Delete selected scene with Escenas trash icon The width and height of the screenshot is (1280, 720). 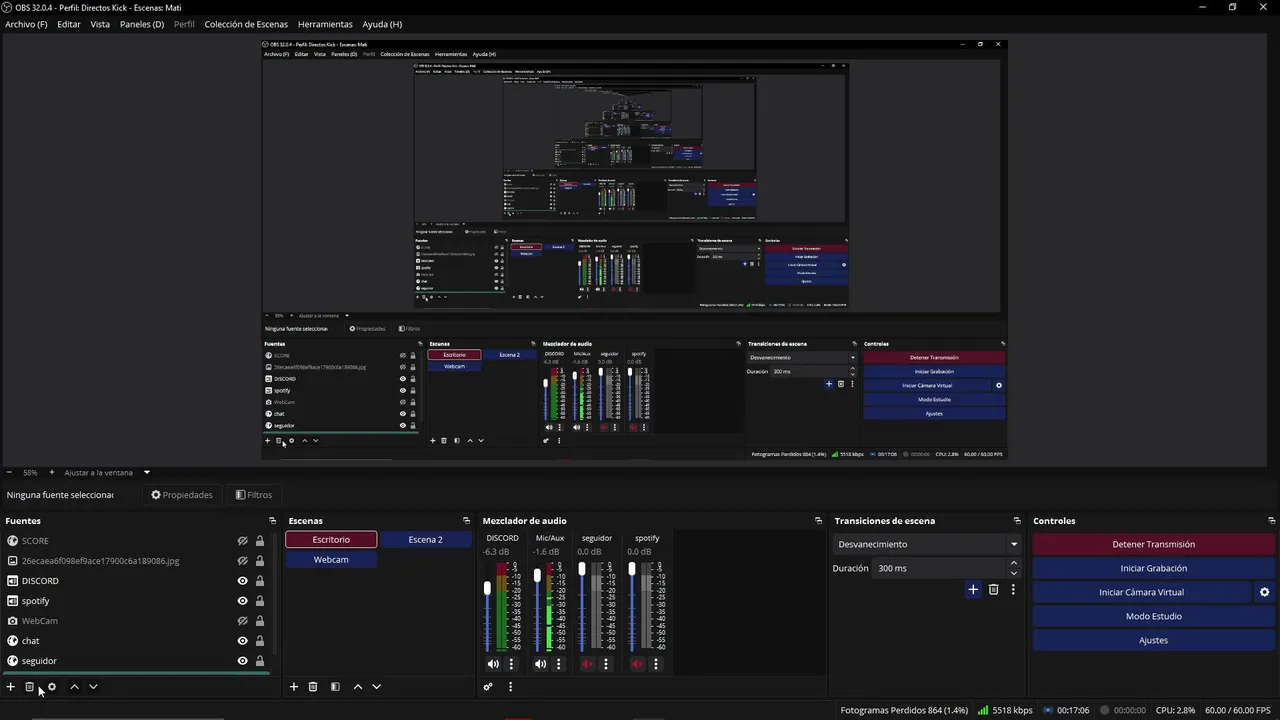click(313, 687)
